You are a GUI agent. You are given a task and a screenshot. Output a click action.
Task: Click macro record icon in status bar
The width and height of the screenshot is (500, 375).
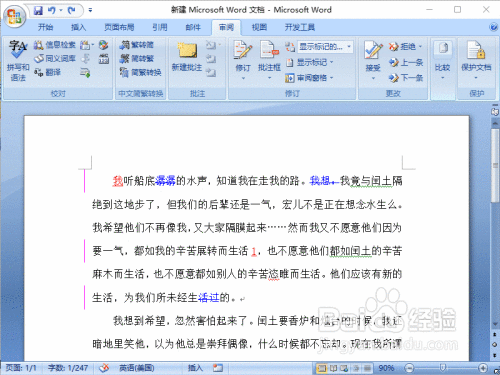218,368
